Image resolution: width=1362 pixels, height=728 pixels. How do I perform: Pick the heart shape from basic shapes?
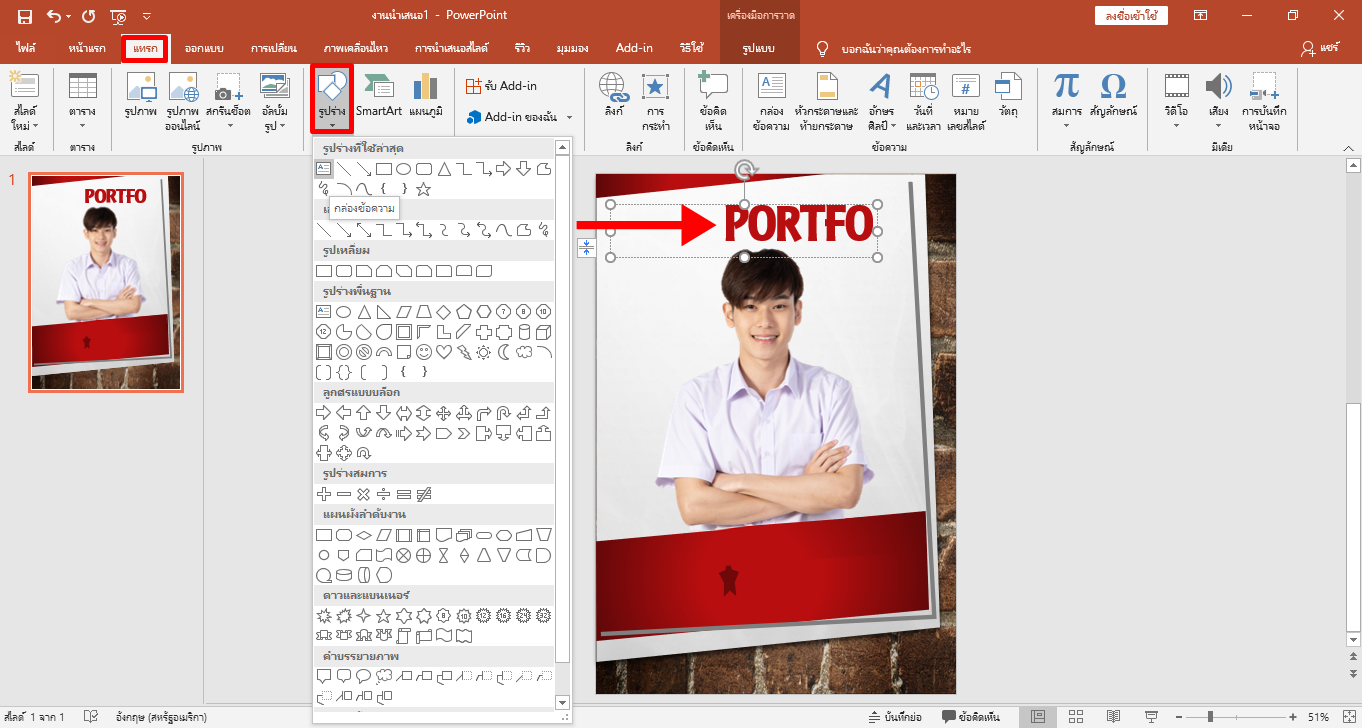[x=444, y=352]
